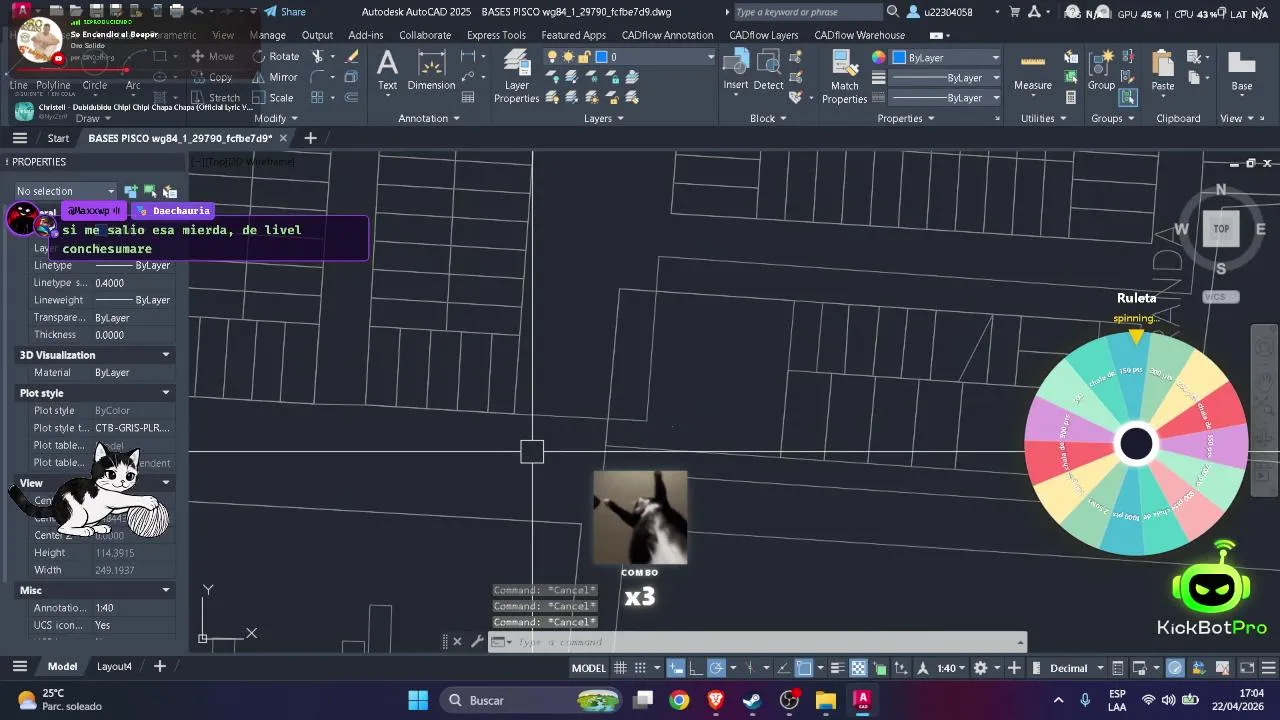Toggle transparency display on status bar
Screen dimensions: 1280x720
click(858, 668)
